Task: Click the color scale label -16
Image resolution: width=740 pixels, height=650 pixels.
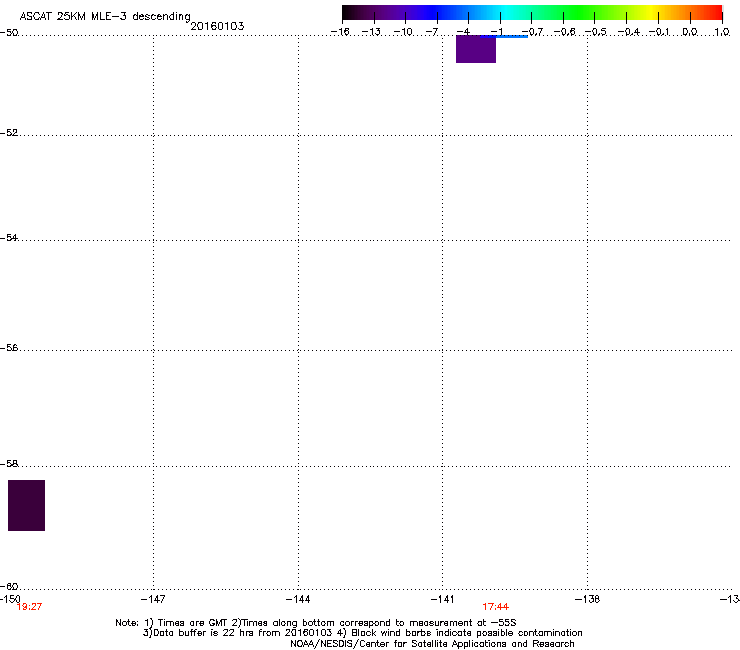Action: tap(340, 32)
